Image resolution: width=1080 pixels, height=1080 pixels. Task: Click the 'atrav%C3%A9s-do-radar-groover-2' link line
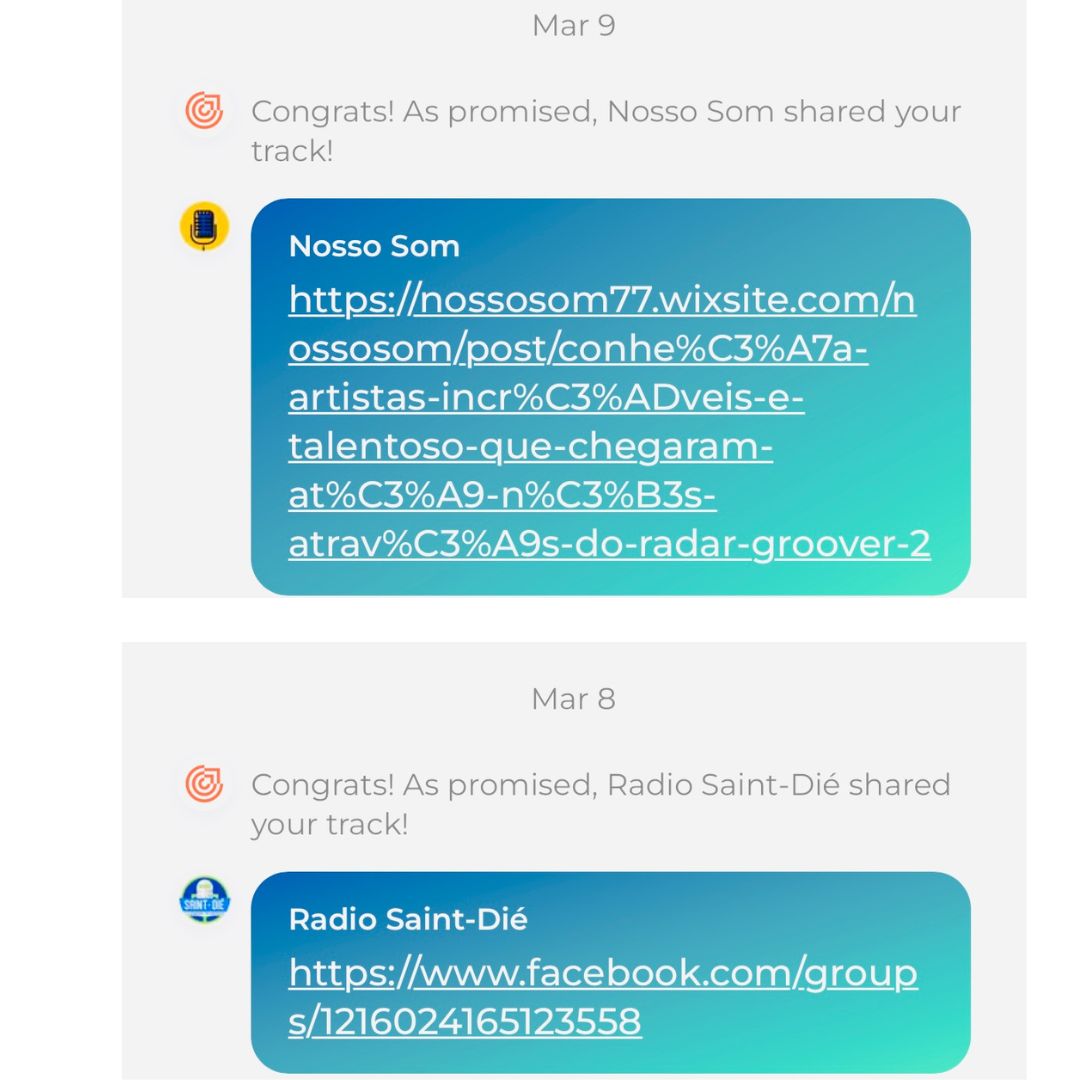tap(610, 544)
